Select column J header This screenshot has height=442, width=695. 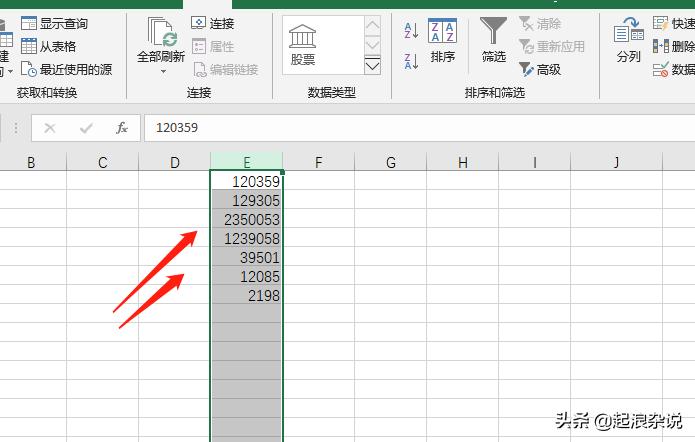(x=617, y=162)
